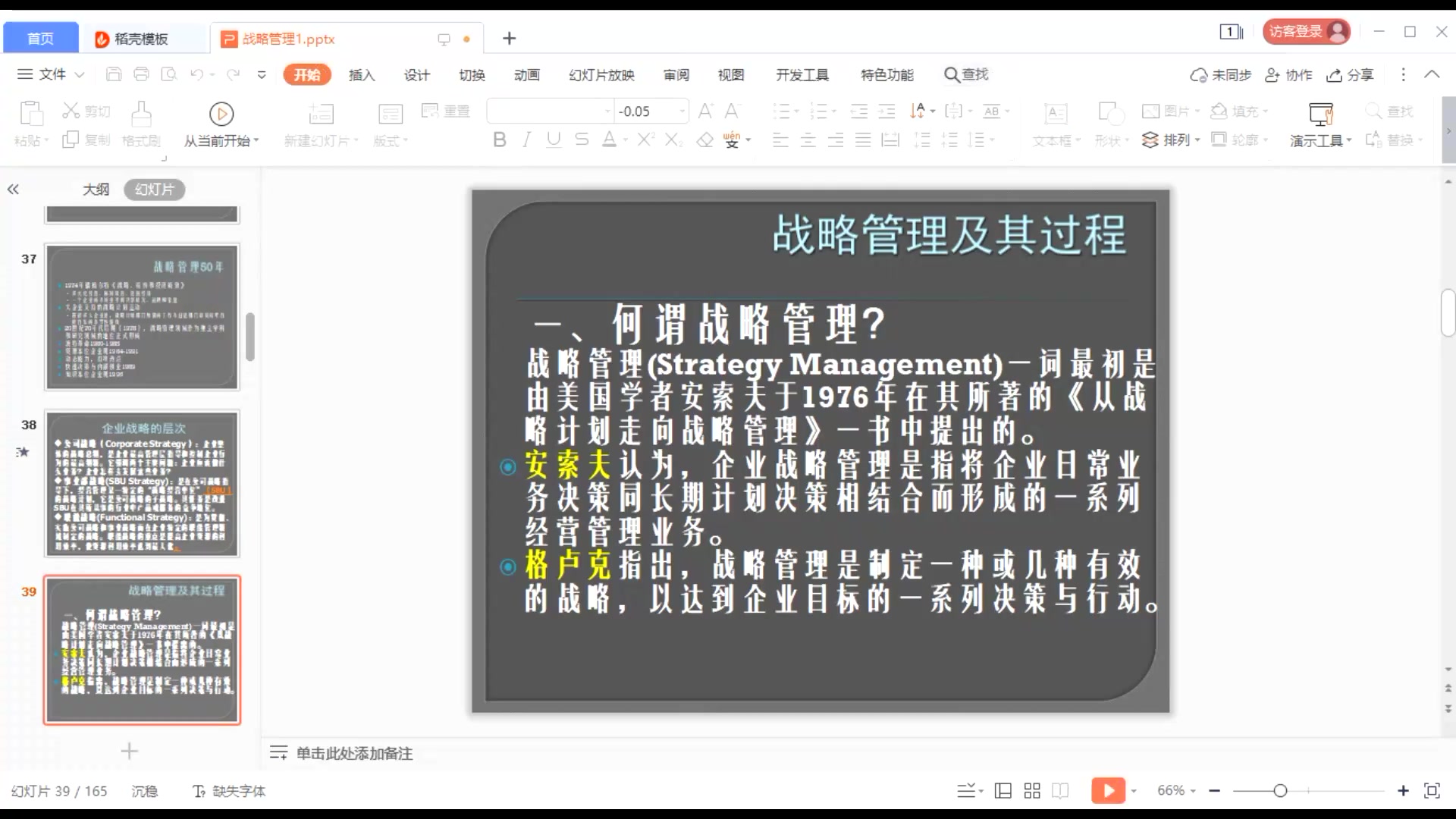Open the Presentation Tools icon
Screen dimensions: 1456x819
1321,114
